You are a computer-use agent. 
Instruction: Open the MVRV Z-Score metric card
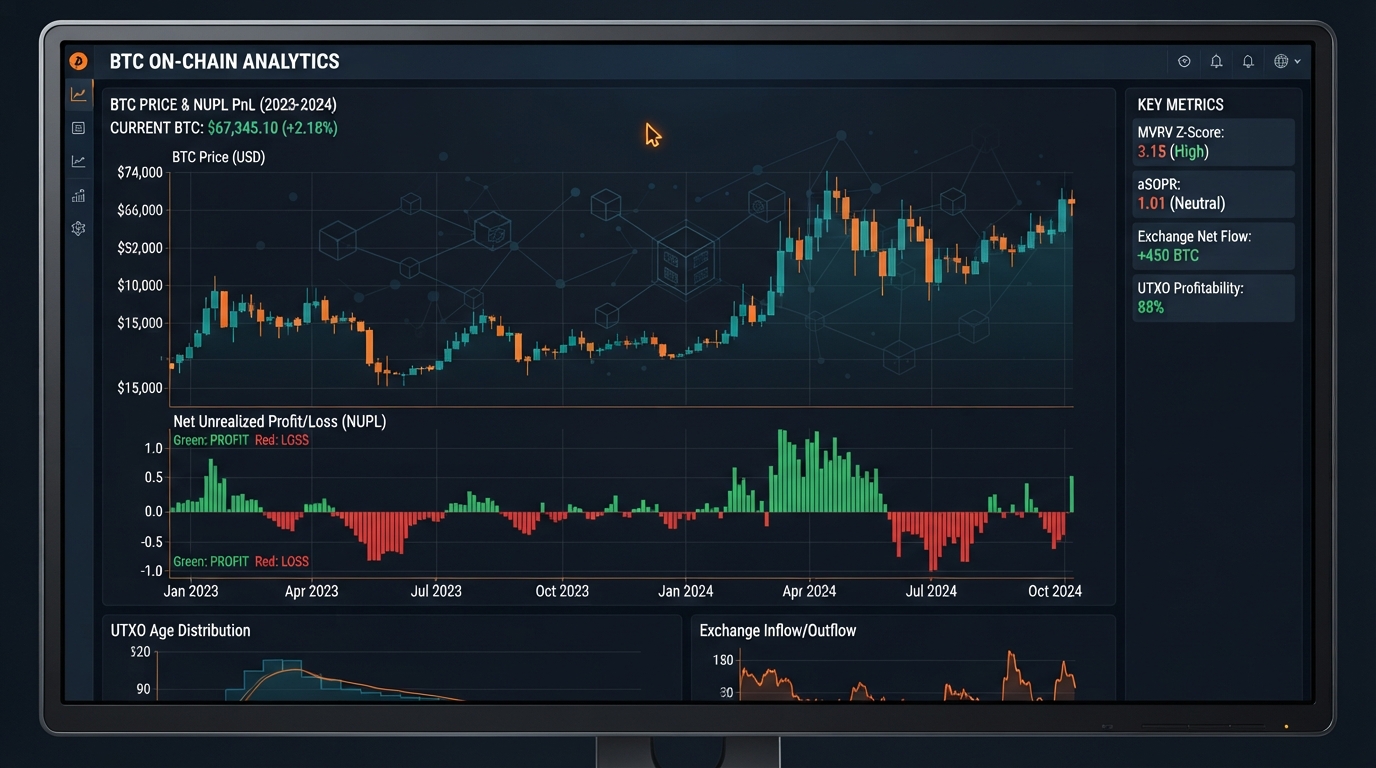coord(1214,142)
